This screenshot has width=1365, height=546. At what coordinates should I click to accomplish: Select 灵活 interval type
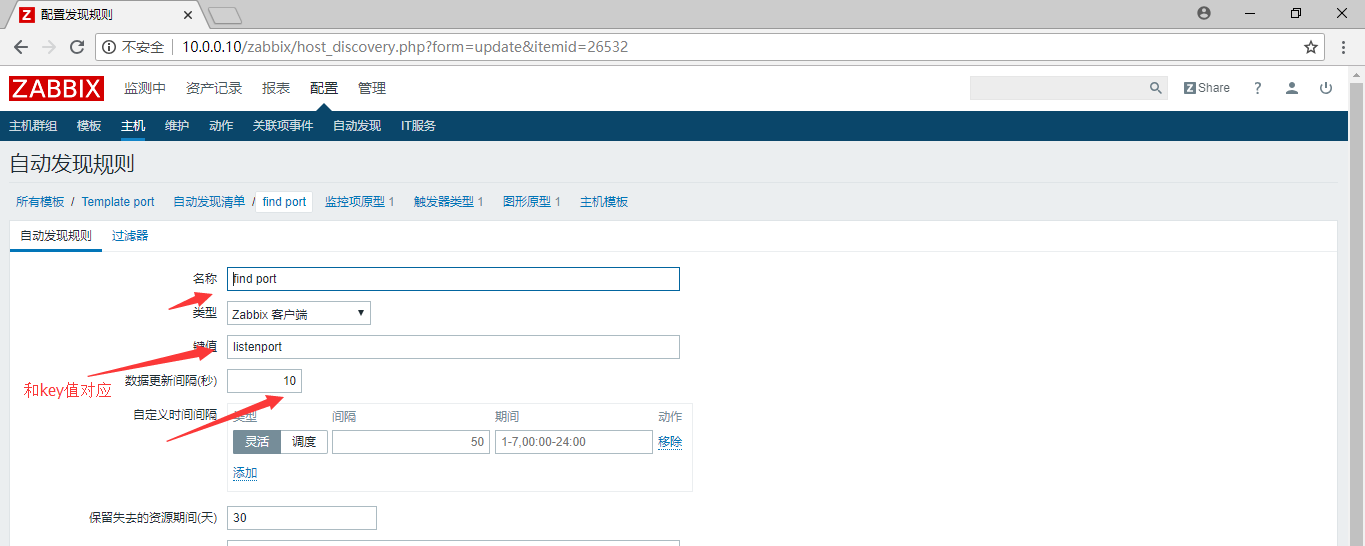coord(257,442)
